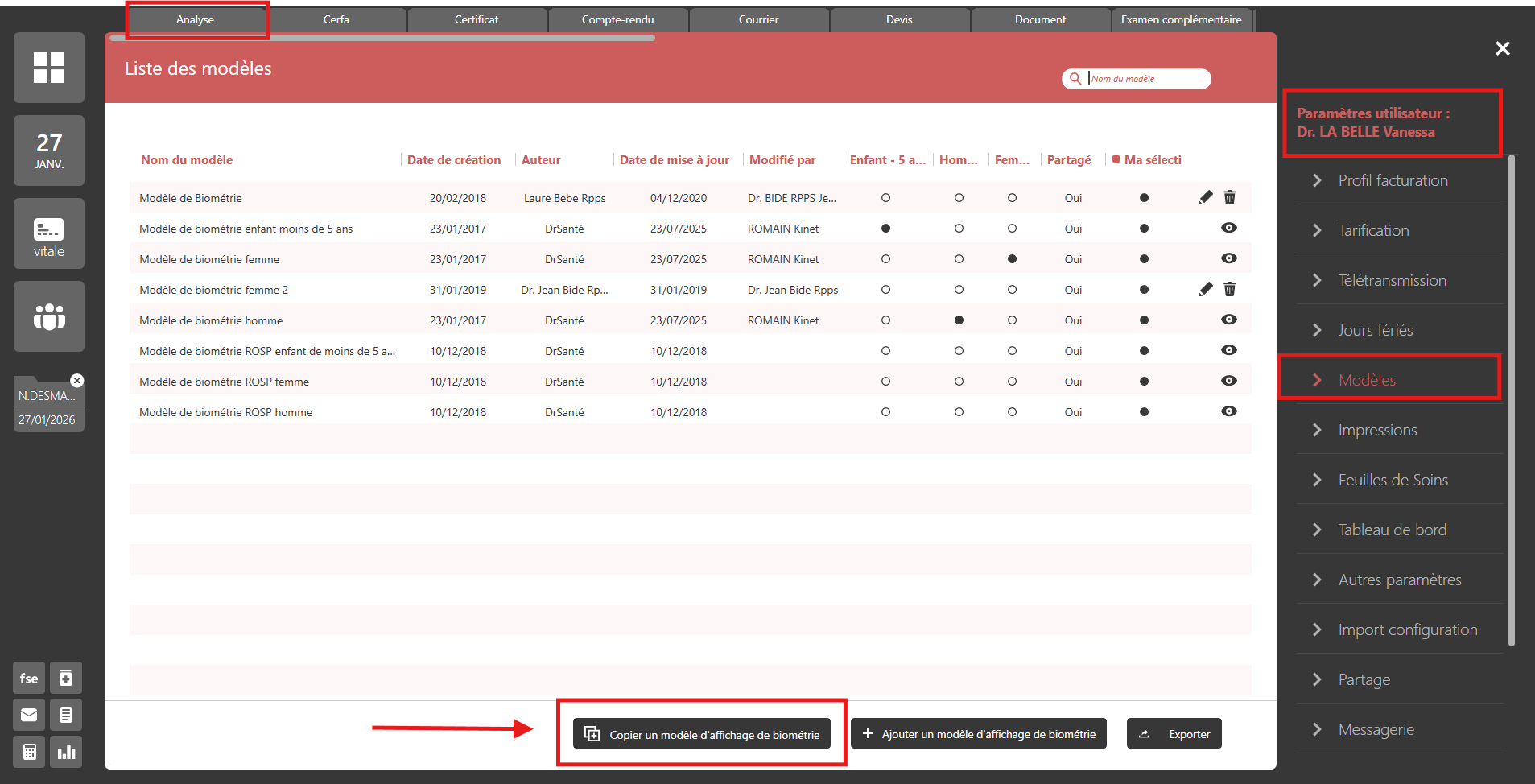Open the calculator icon
The width and height of the screenshot is (1535, 784).
[x=29, y=752]
